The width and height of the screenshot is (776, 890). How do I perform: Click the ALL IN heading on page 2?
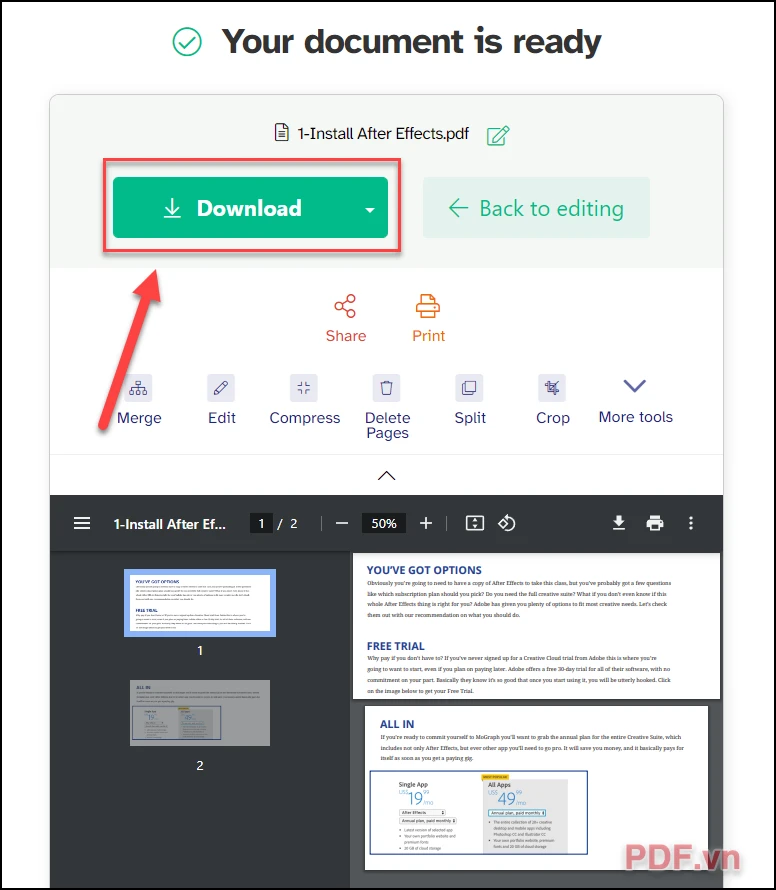point(397,724)
